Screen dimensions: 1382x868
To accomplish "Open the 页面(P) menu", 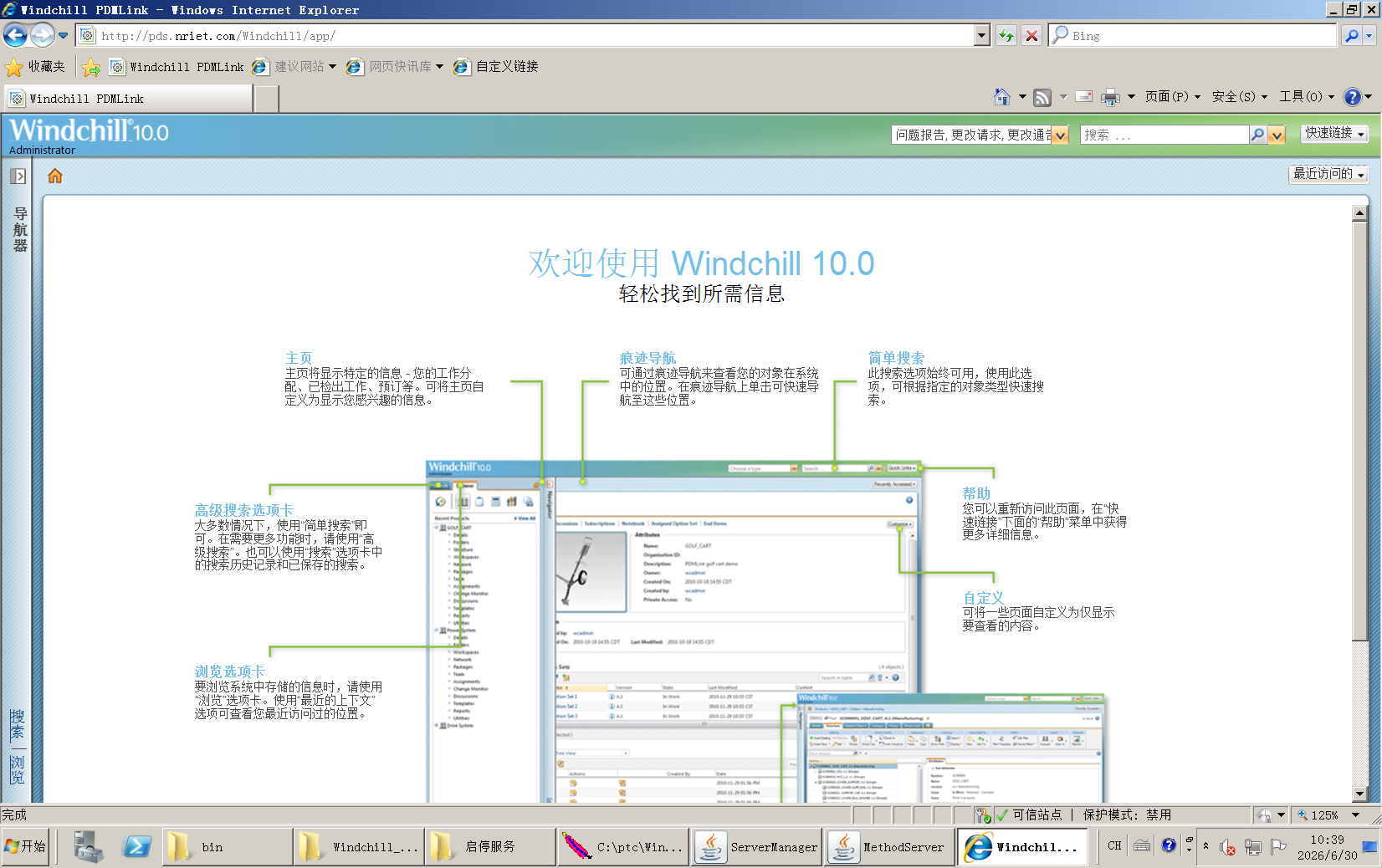I will pos(1172,97).
